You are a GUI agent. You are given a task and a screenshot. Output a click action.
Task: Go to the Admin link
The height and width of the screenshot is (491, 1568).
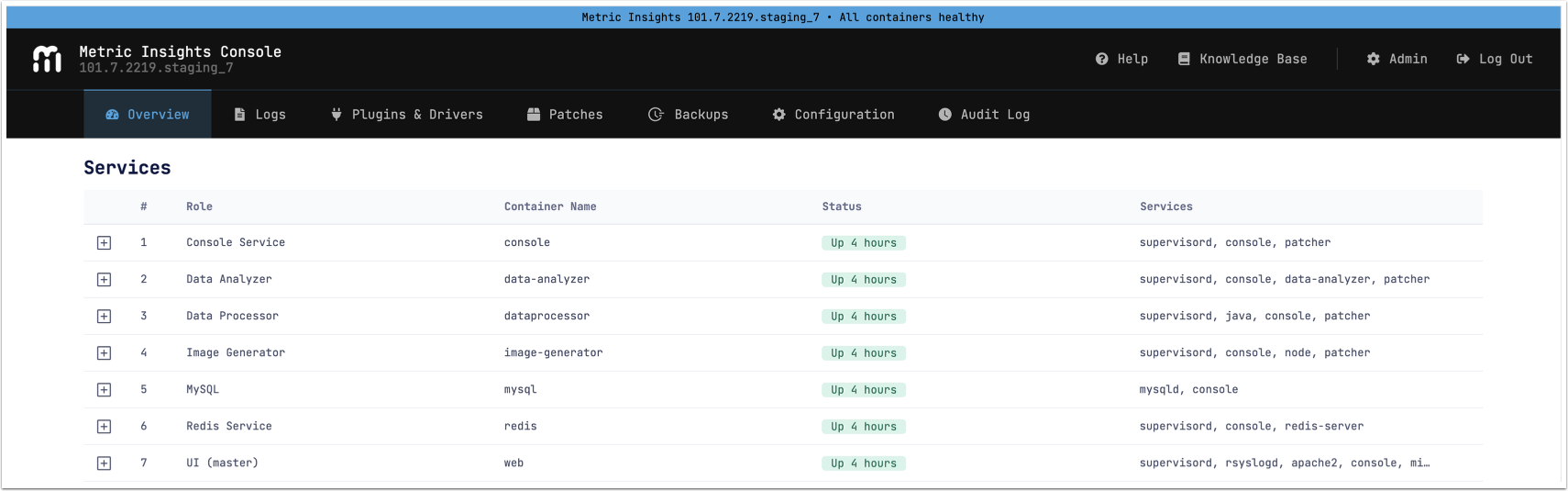pyautogui.click(x=1397, y=59)
